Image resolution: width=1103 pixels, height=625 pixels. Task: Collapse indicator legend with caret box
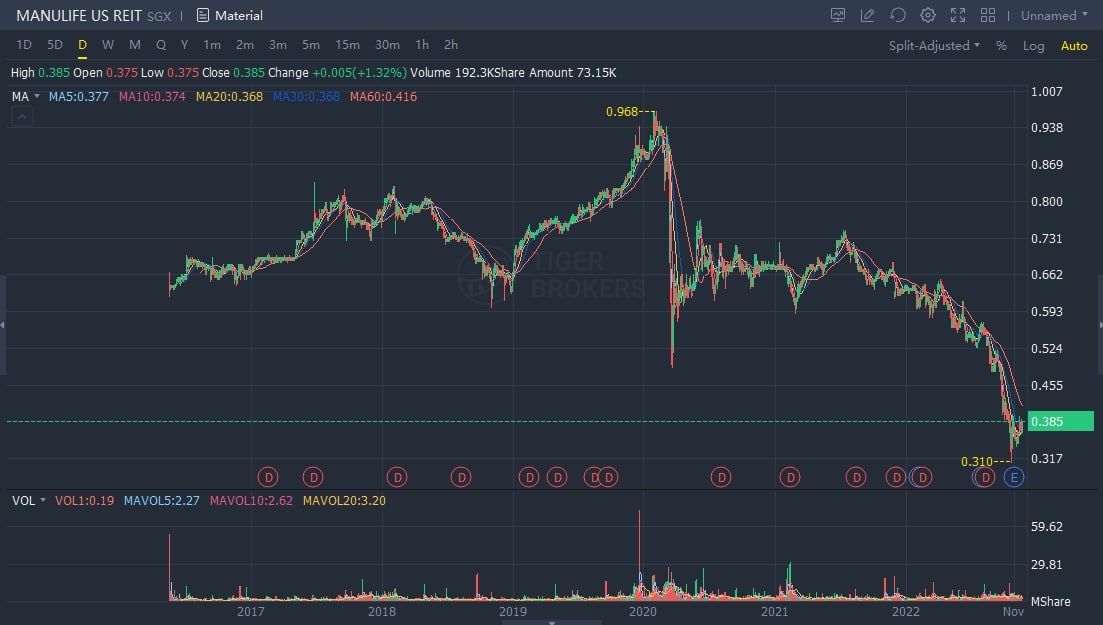click(x=22, y=117)
